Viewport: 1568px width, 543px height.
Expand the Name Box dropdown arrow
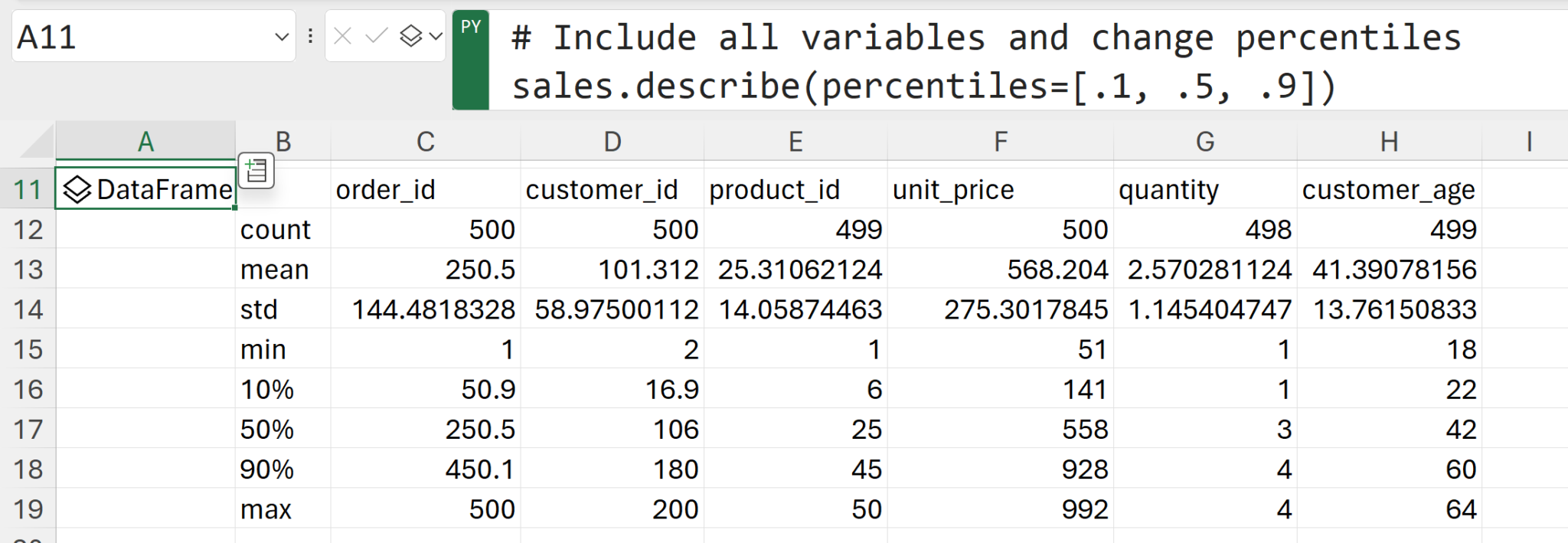(x=281, y=37)
